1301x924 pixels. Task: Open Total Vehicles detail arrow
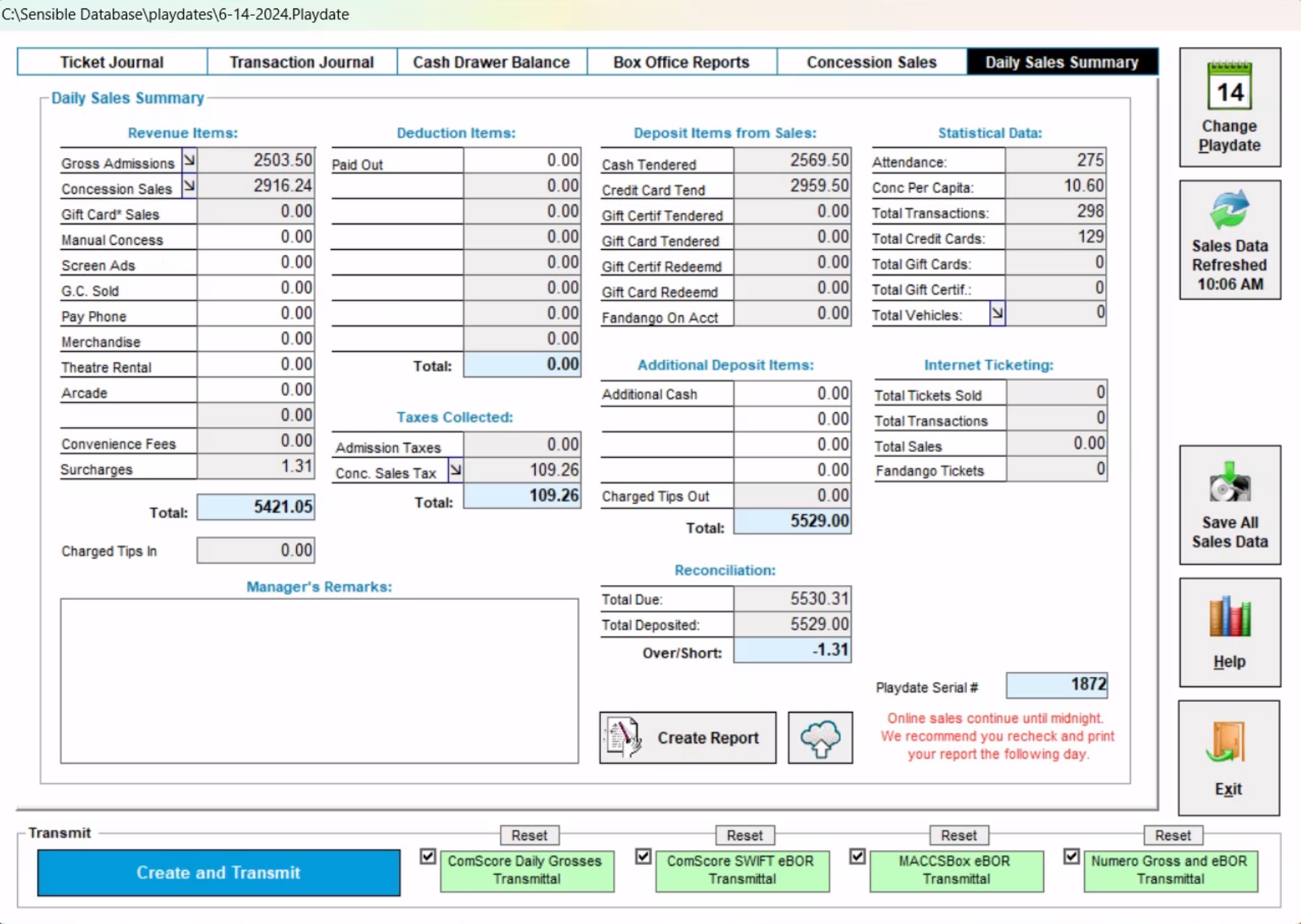(997, 313)
